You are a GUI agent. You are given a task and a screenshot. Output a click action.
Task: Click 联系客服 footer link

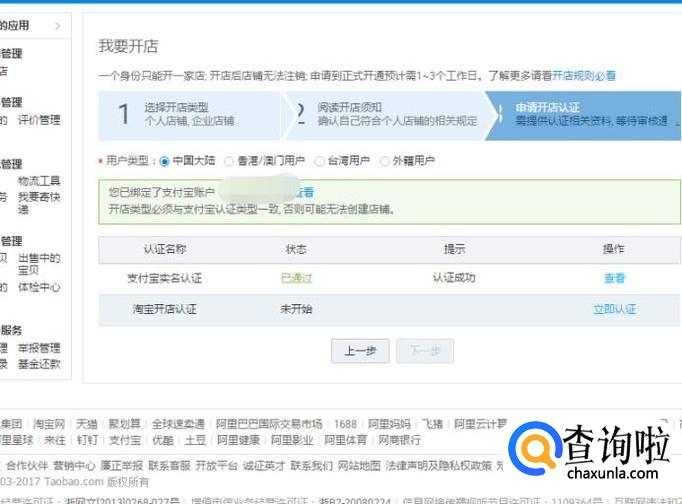pyautogui.click(x=169, y=466)
